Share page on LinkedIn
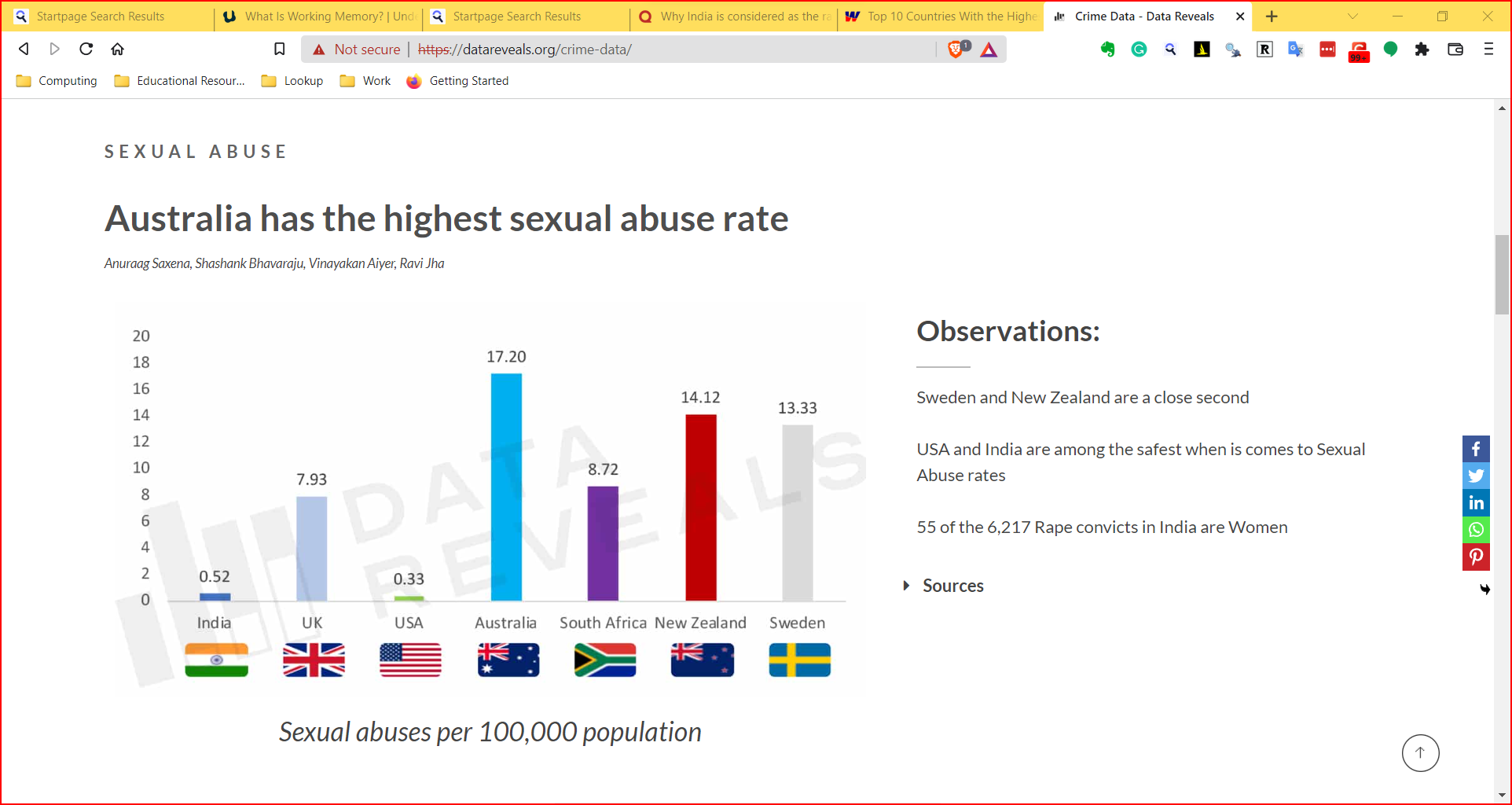This screenshot has height=805, width=1512. point(1476,503)
